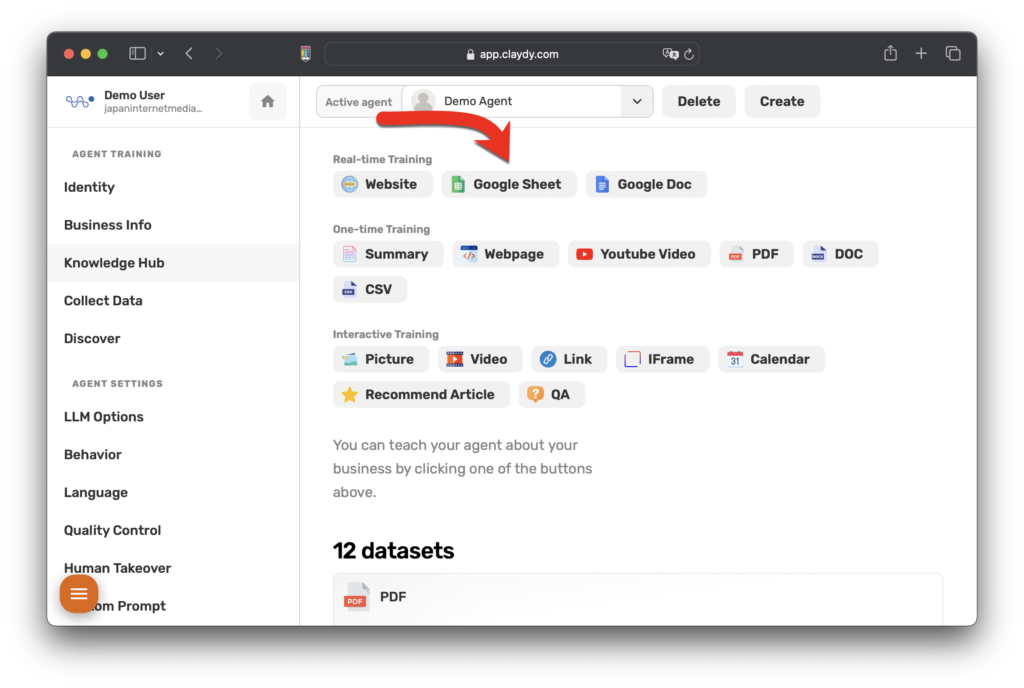Screen dimensions: 1024x688
Task: Toggle the Safari sidebar panel
Action: tap(138, 54)
